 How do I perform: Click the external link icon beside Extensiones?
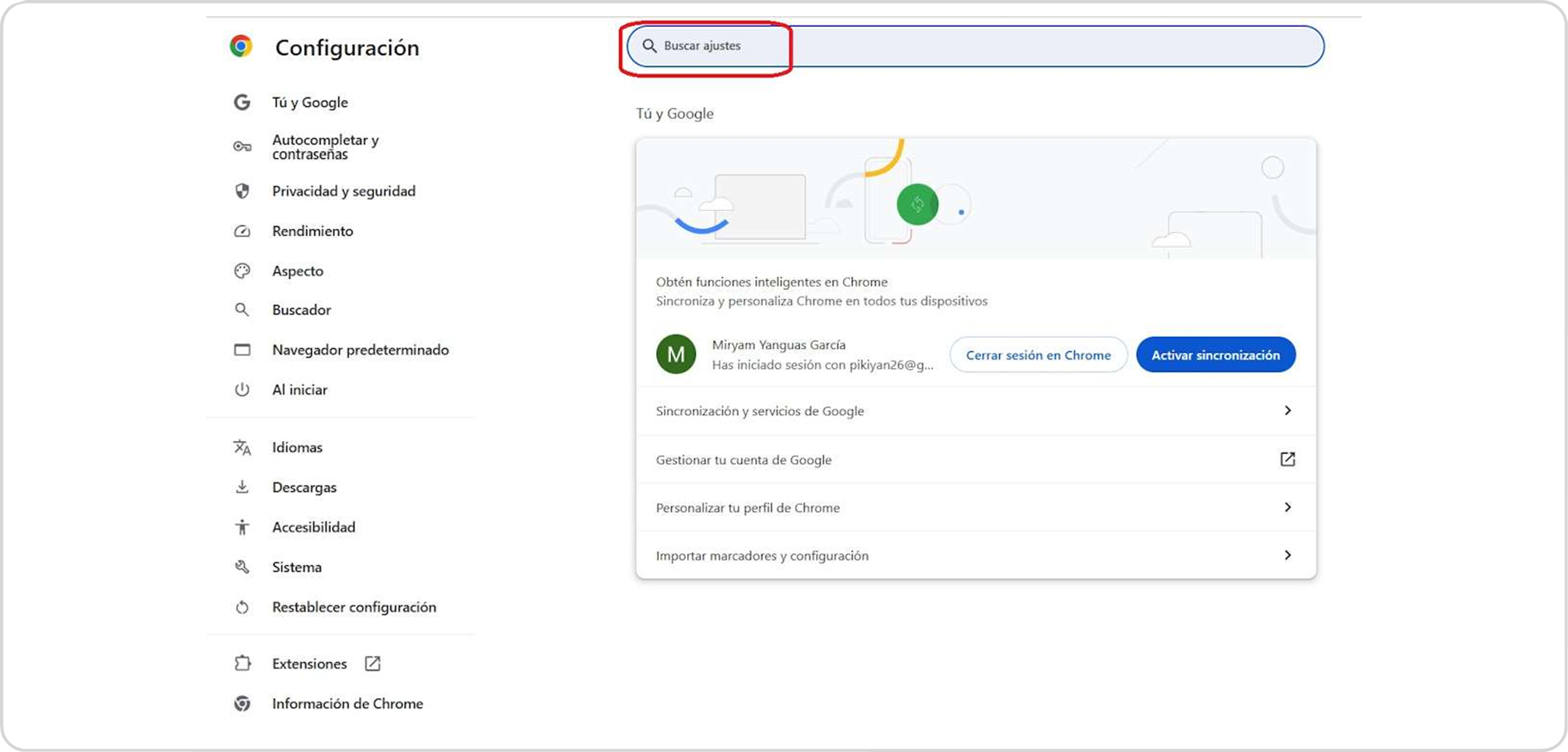373,663
